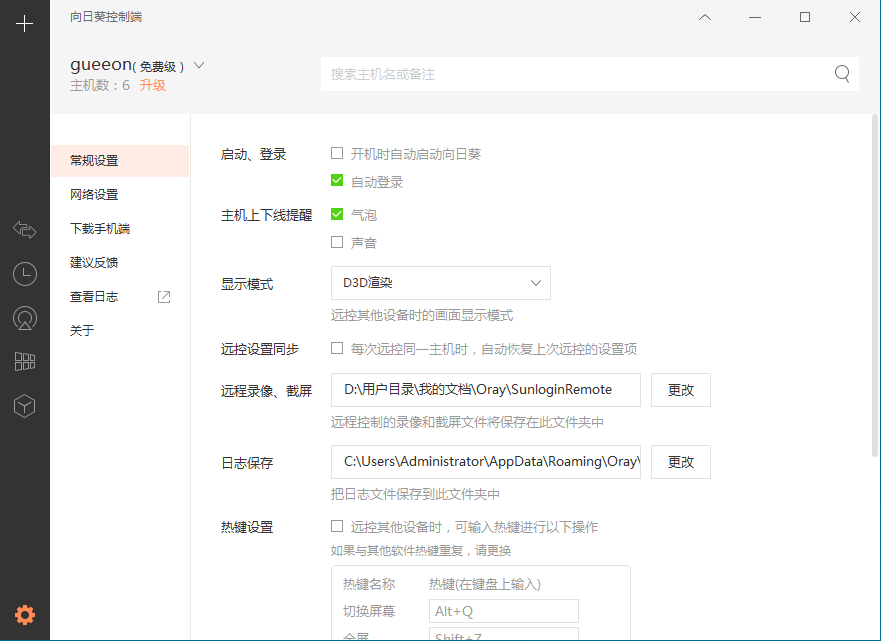Viewport: 881px width, 641px height.
Task: Click 更改 button for 日志保存 path
Action: [x=680, y=462]
